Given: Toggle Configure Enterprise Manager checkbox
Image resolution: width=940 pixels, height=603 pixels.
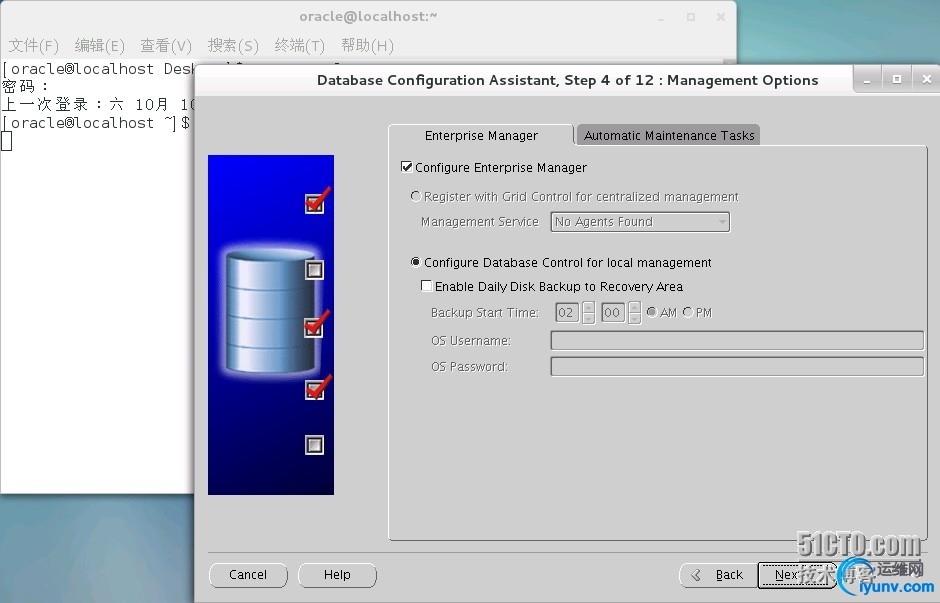Looking at the screenshot, I should [x=406, y=167].
